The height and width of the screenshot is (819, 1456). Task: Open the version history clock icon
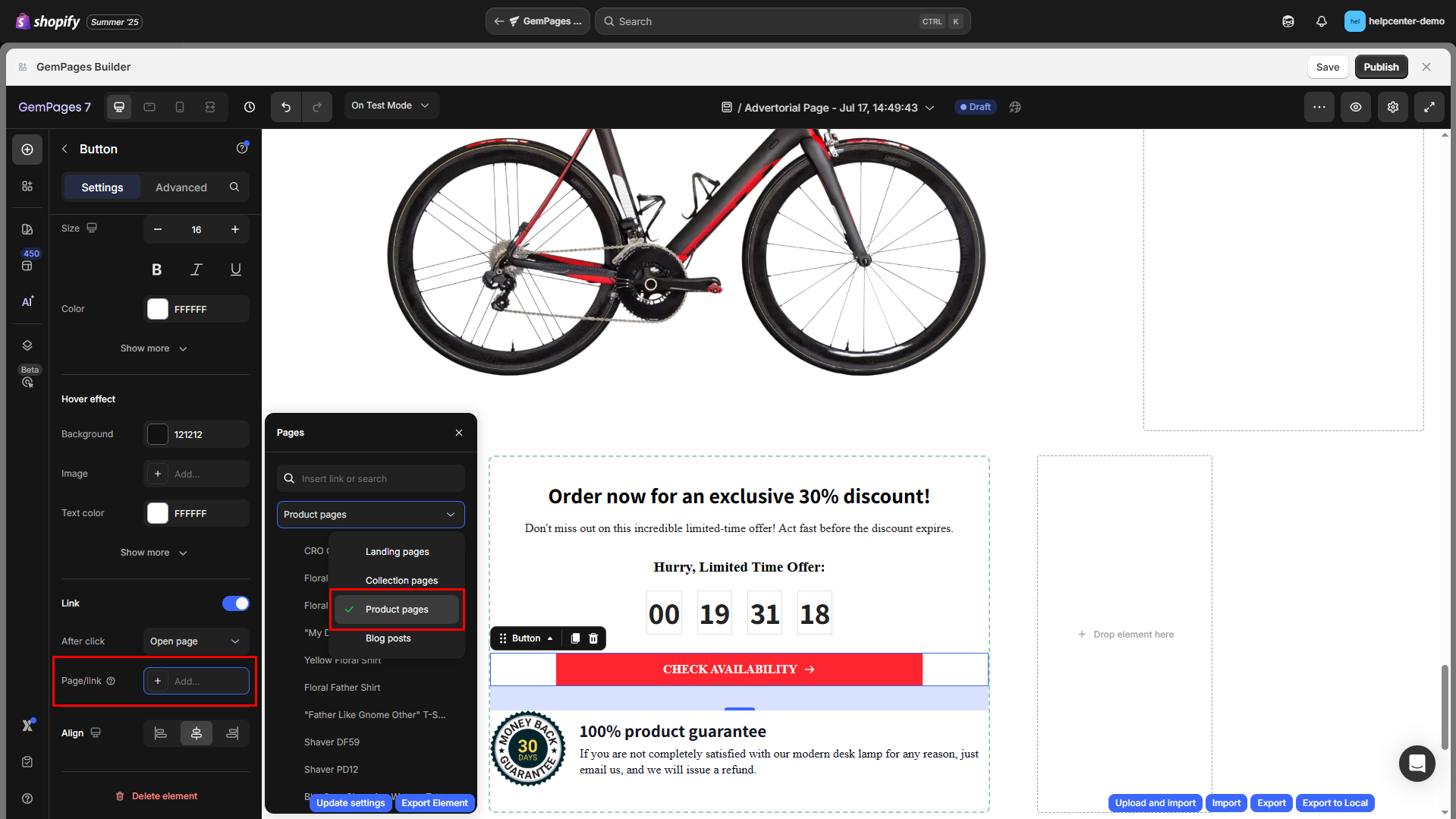pos(249,107)
